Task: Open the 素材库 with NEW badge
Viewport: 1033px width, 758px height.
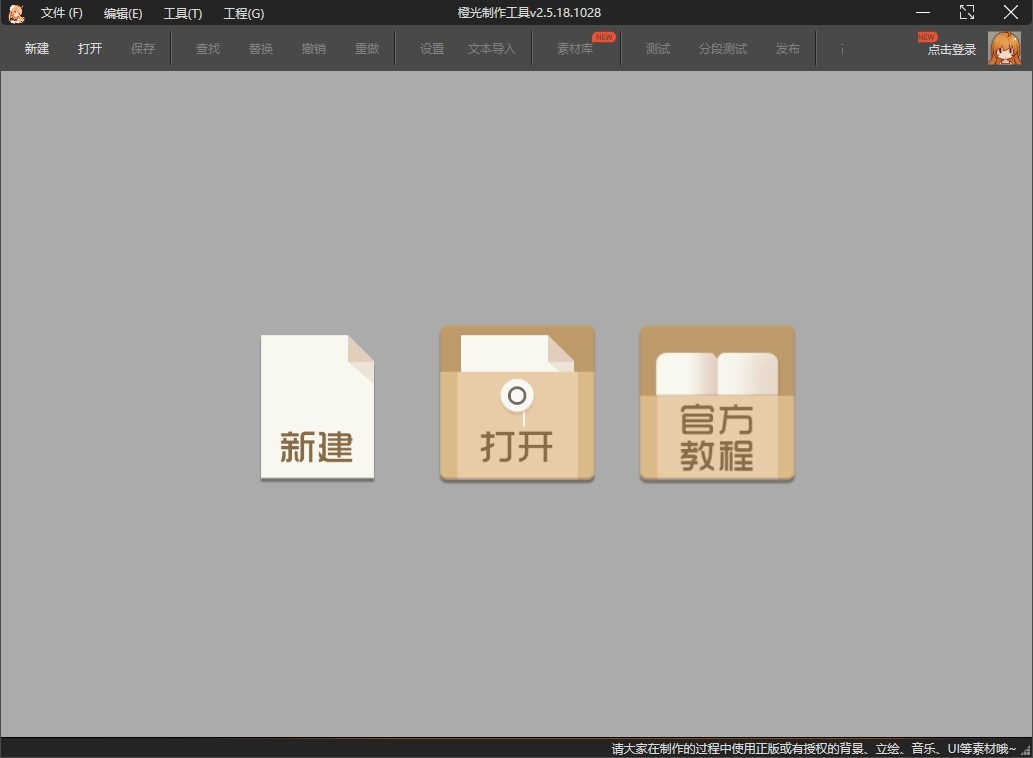Action: [x=576, y=48]
